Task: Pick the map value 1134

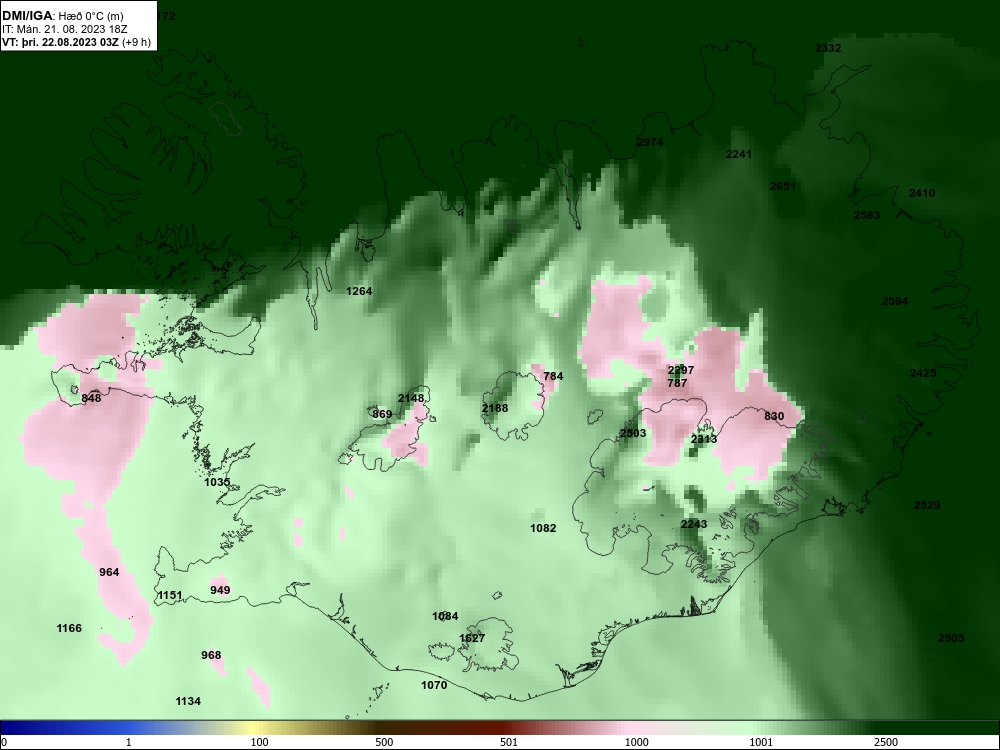Action: [x=188, y=702]
